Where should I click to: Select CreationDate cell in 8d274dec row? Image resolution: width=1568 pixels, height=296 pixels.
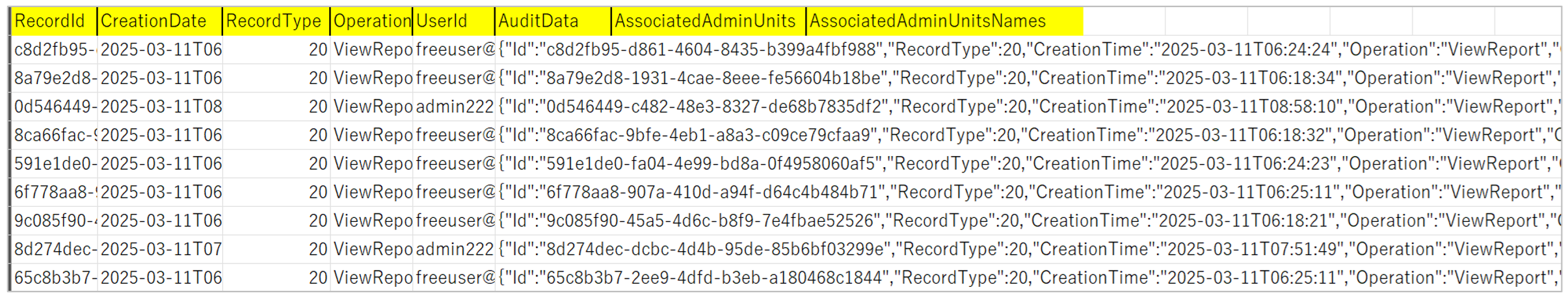click(x=160, y=249)
